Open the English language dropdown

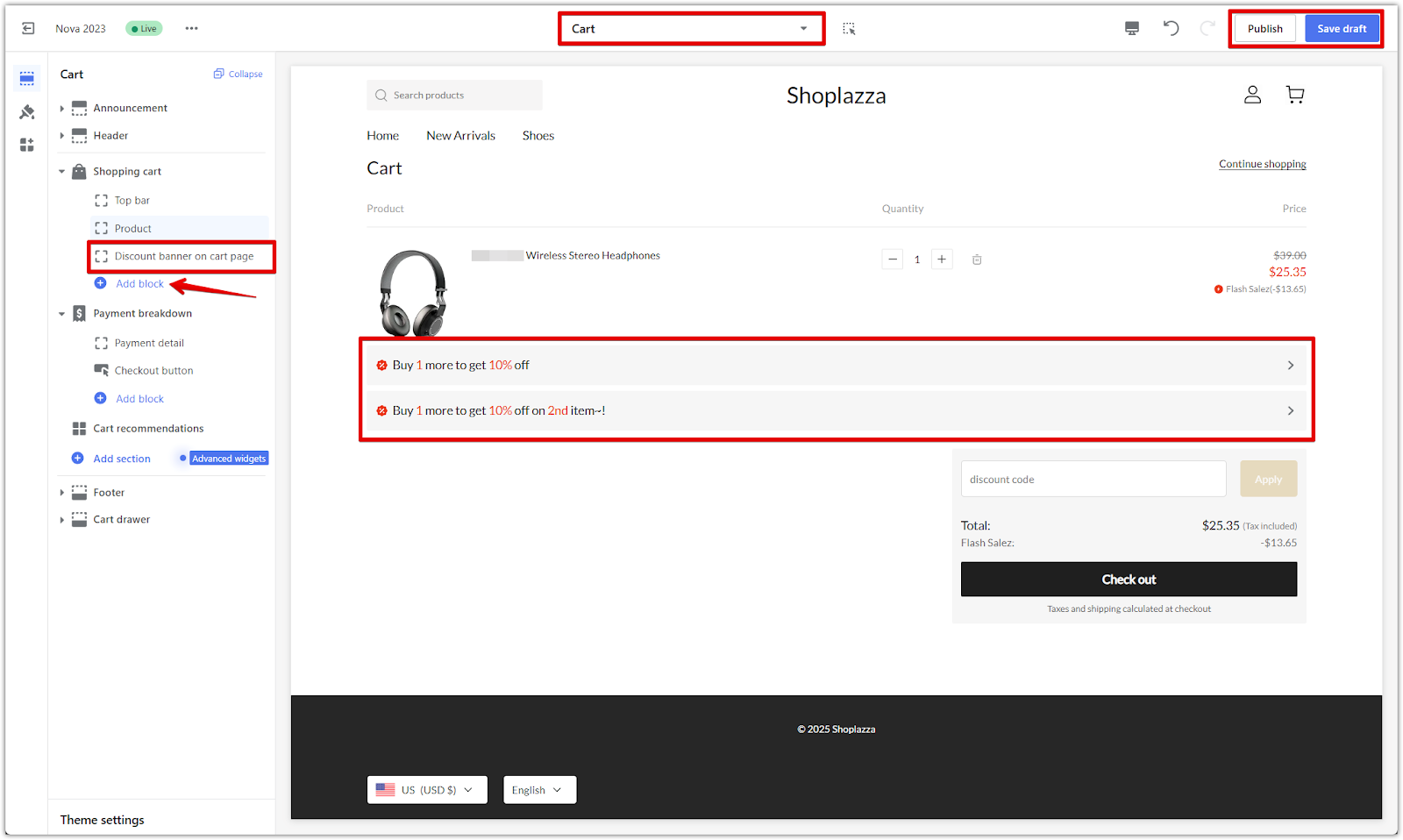tap(539, 790)
